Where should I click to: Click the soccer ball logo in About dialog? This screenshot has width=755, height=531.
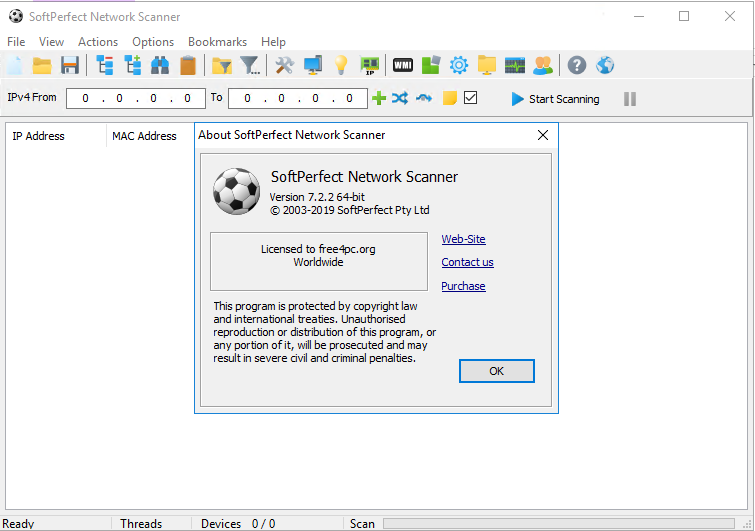coord(236,191)
